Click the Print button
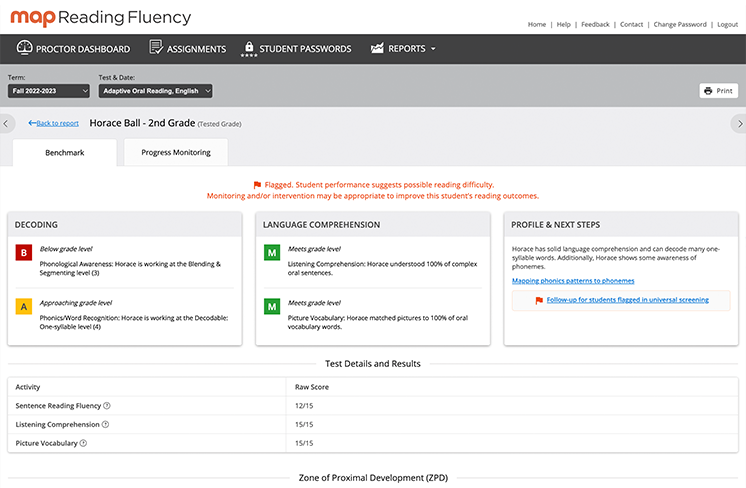 coord(718,91)
